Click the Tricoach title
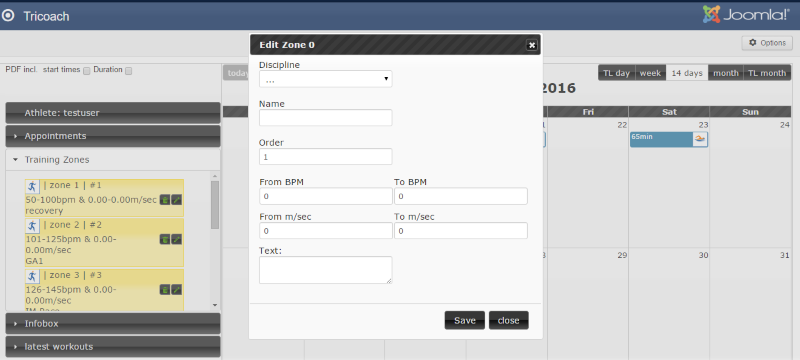 pos(46,16)
